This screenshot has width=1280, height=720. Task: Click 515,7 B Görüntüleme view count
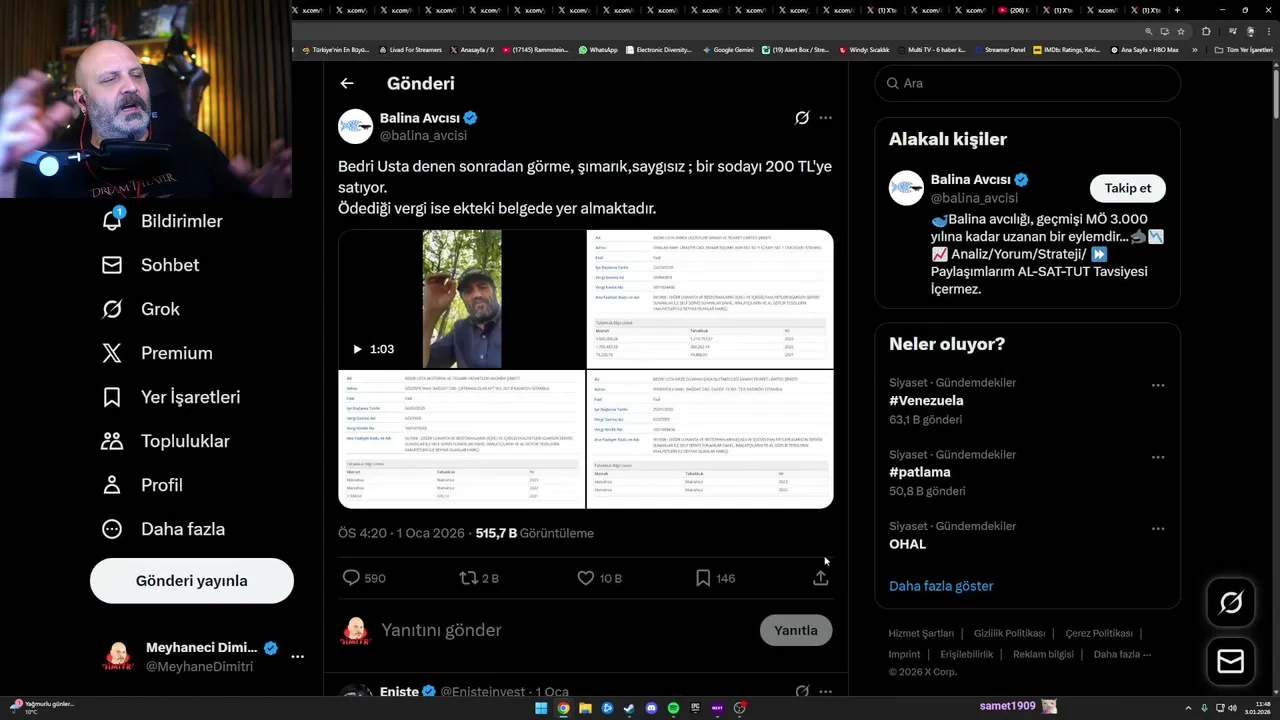(535, 533)
